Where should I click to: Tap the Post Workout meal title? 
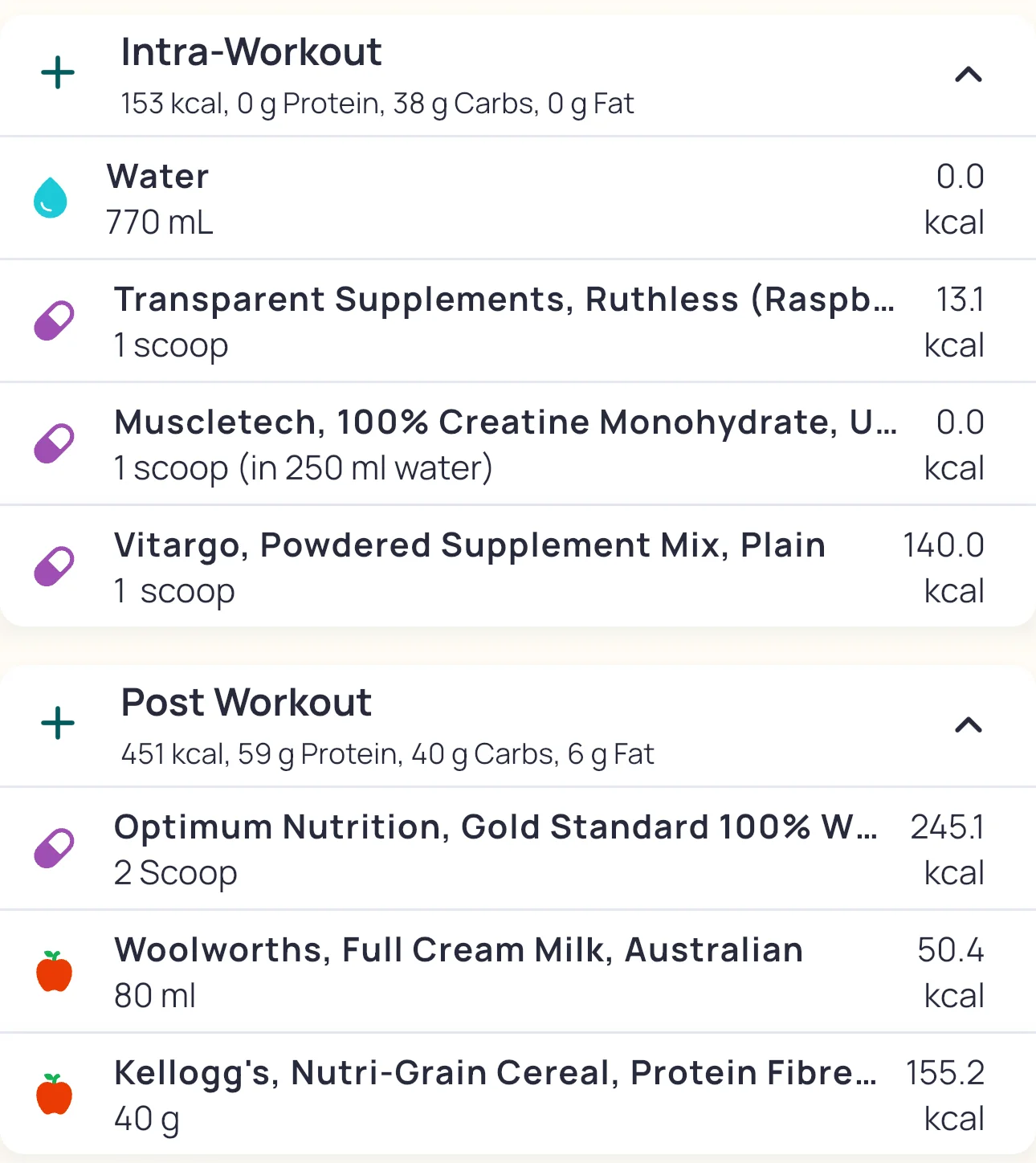246,704
